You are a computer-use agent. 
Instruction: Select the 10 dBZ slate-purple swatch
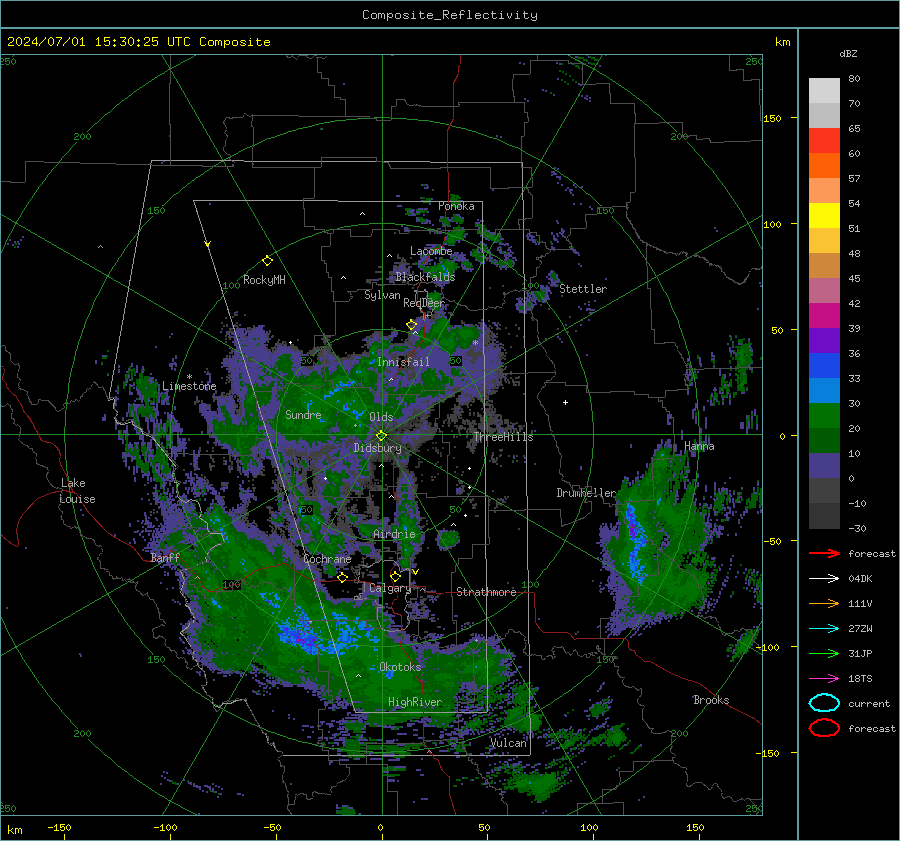pyautogui.click(x=824, y=465)
